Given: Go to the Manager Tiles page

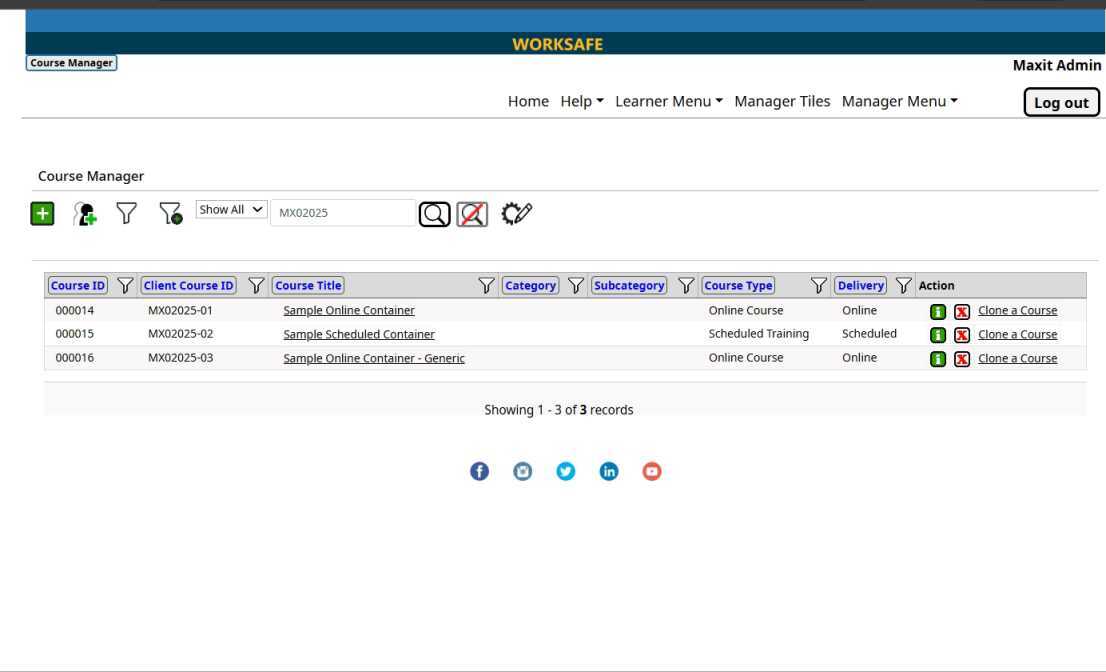Looking at the screenshot, I should [782, 101].
